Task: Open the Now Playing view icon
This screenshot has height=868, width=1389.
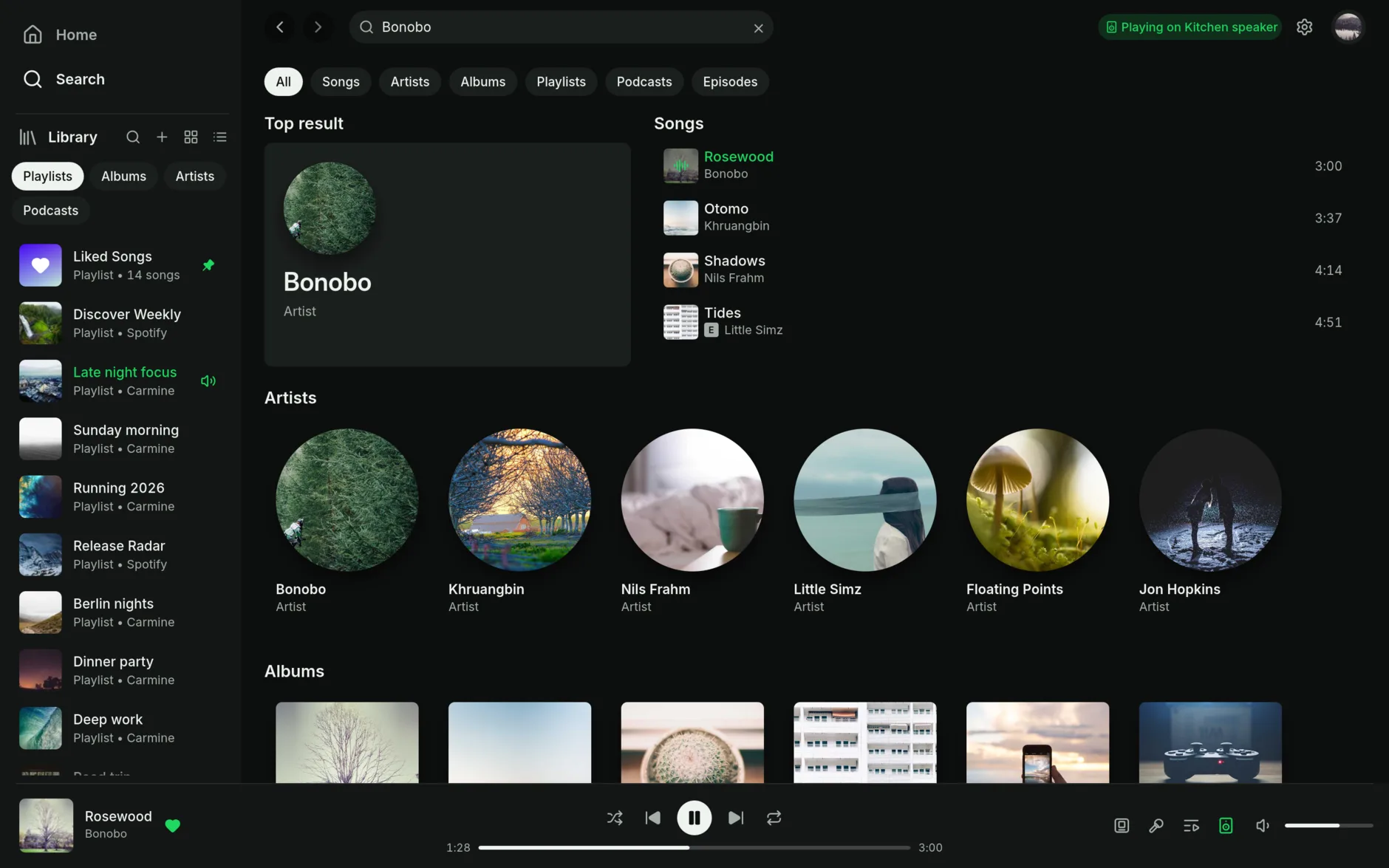Action: click(1122, 826)
